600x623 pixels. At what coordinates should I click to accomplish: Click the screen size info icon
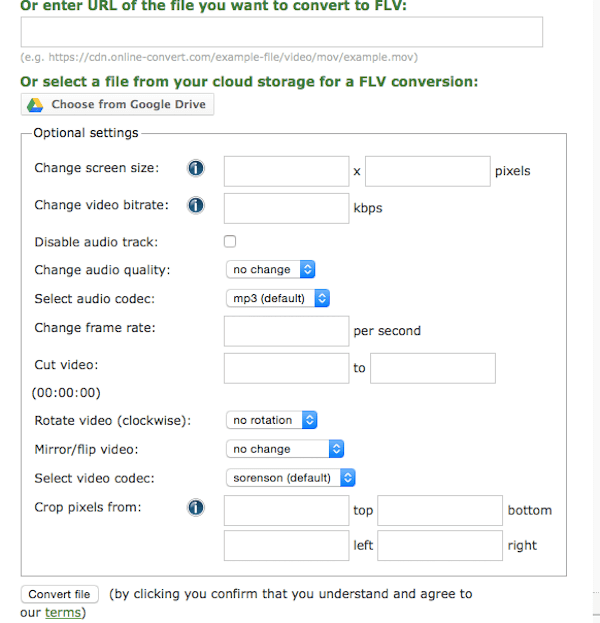click(x=195, y=168)
